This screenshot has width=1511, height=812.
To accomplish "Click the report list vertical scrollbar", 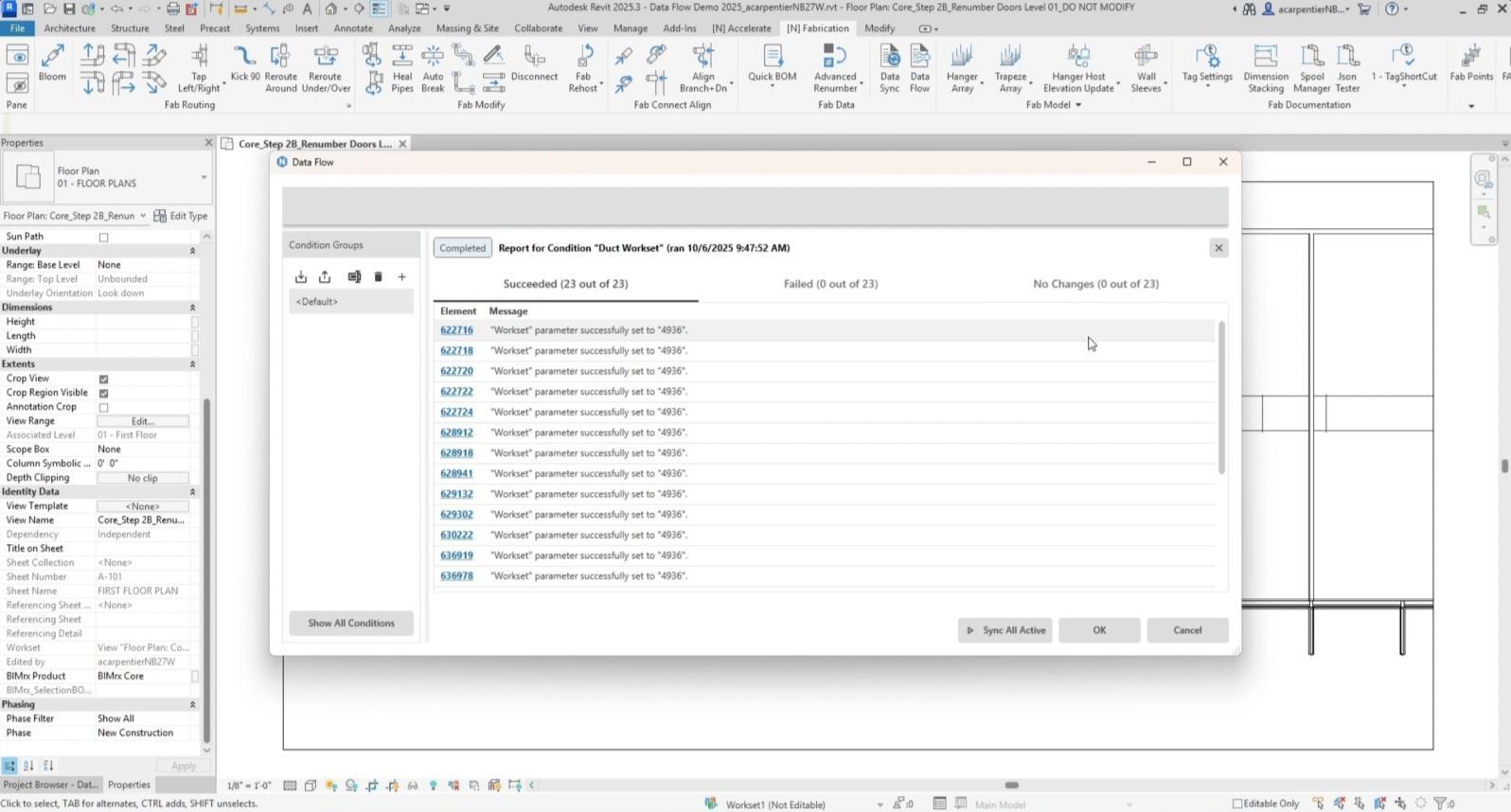I will 1221,397.
